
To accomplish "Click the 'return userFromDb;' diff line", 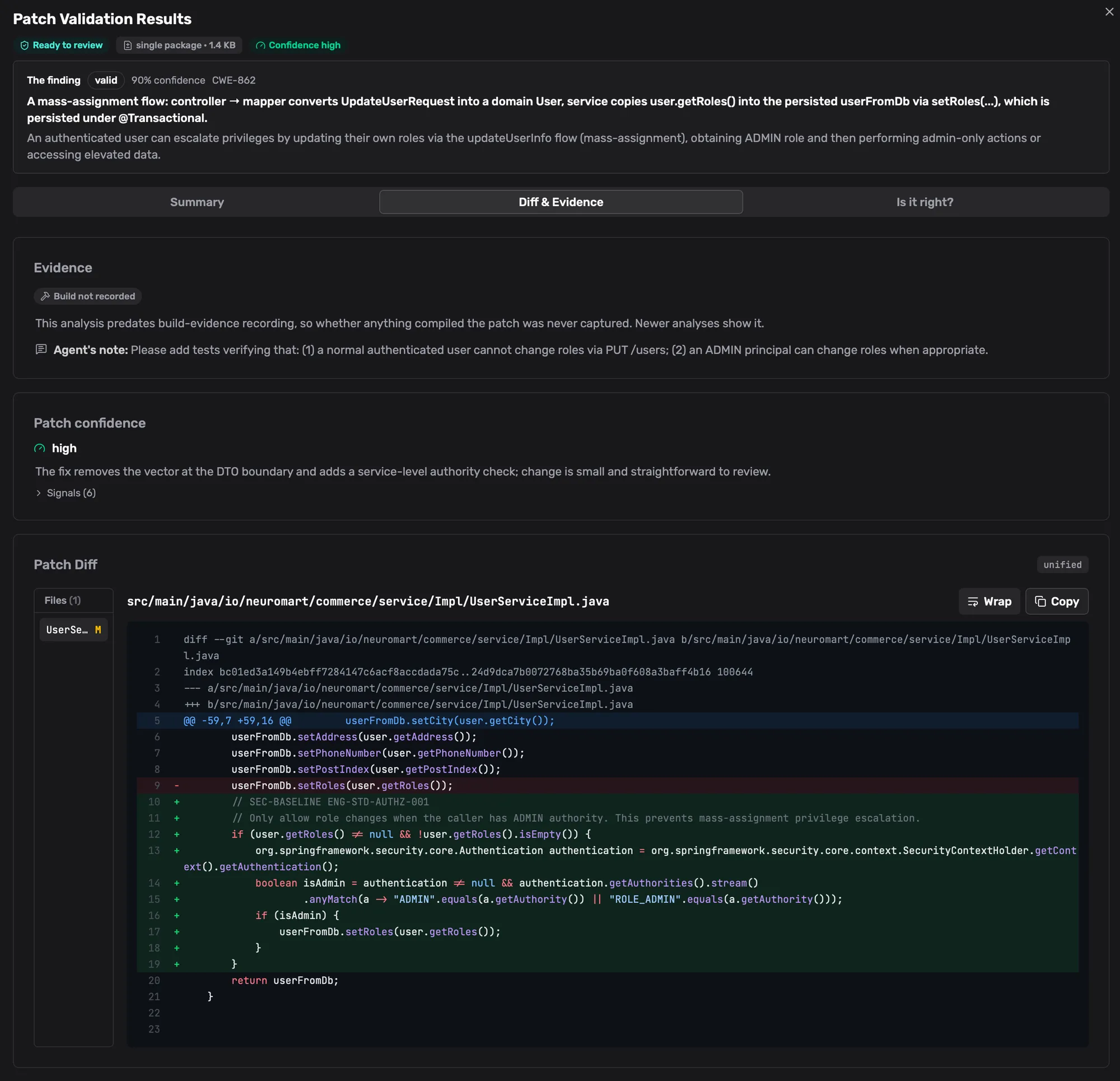I will [x=608, y=980].
